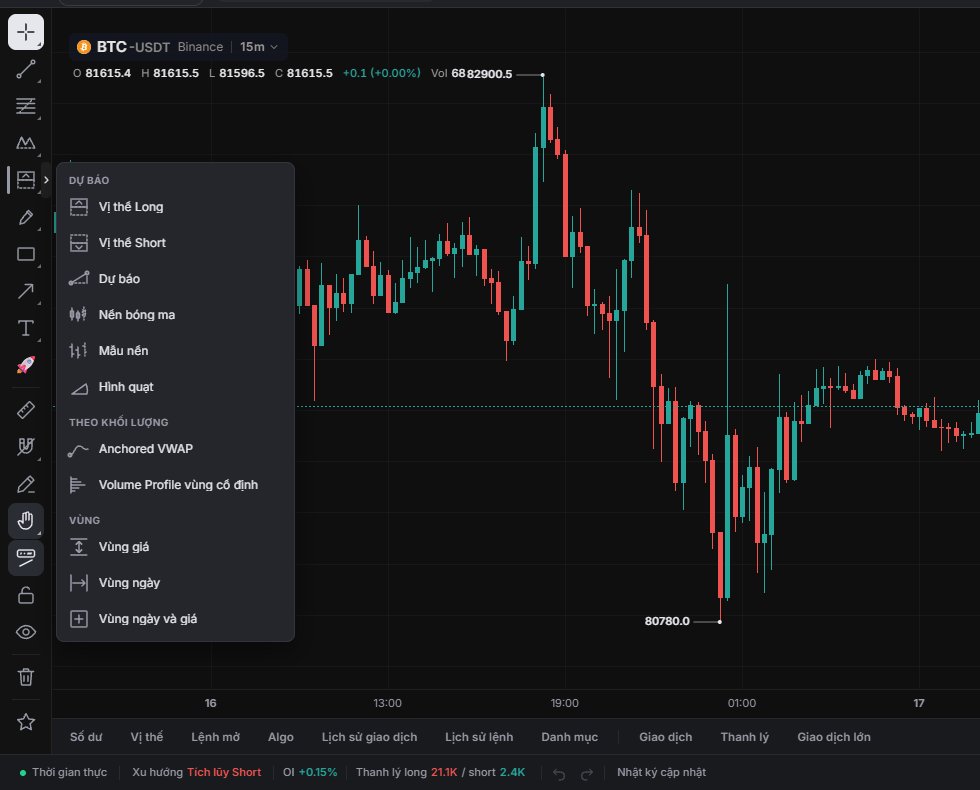The image size is (980, 790).
Task: Open the BTC-USDT symbol selector
Action: [x=132, y=47]
